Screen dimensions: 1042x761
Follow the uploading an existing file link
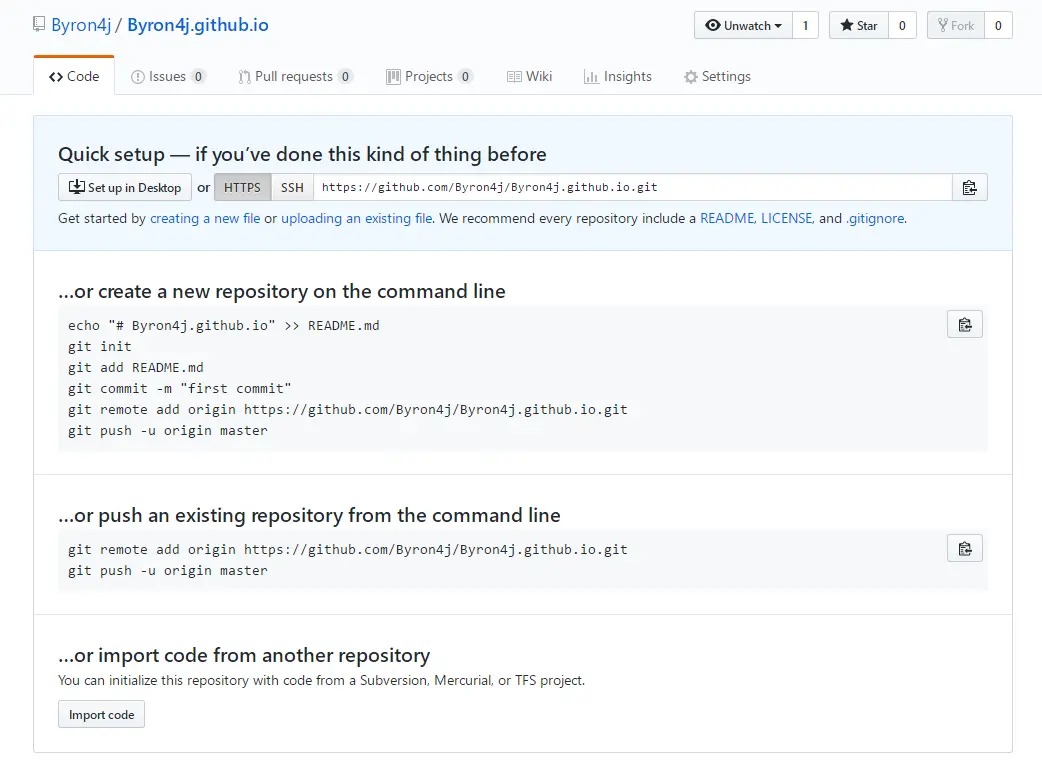(357, 218)
